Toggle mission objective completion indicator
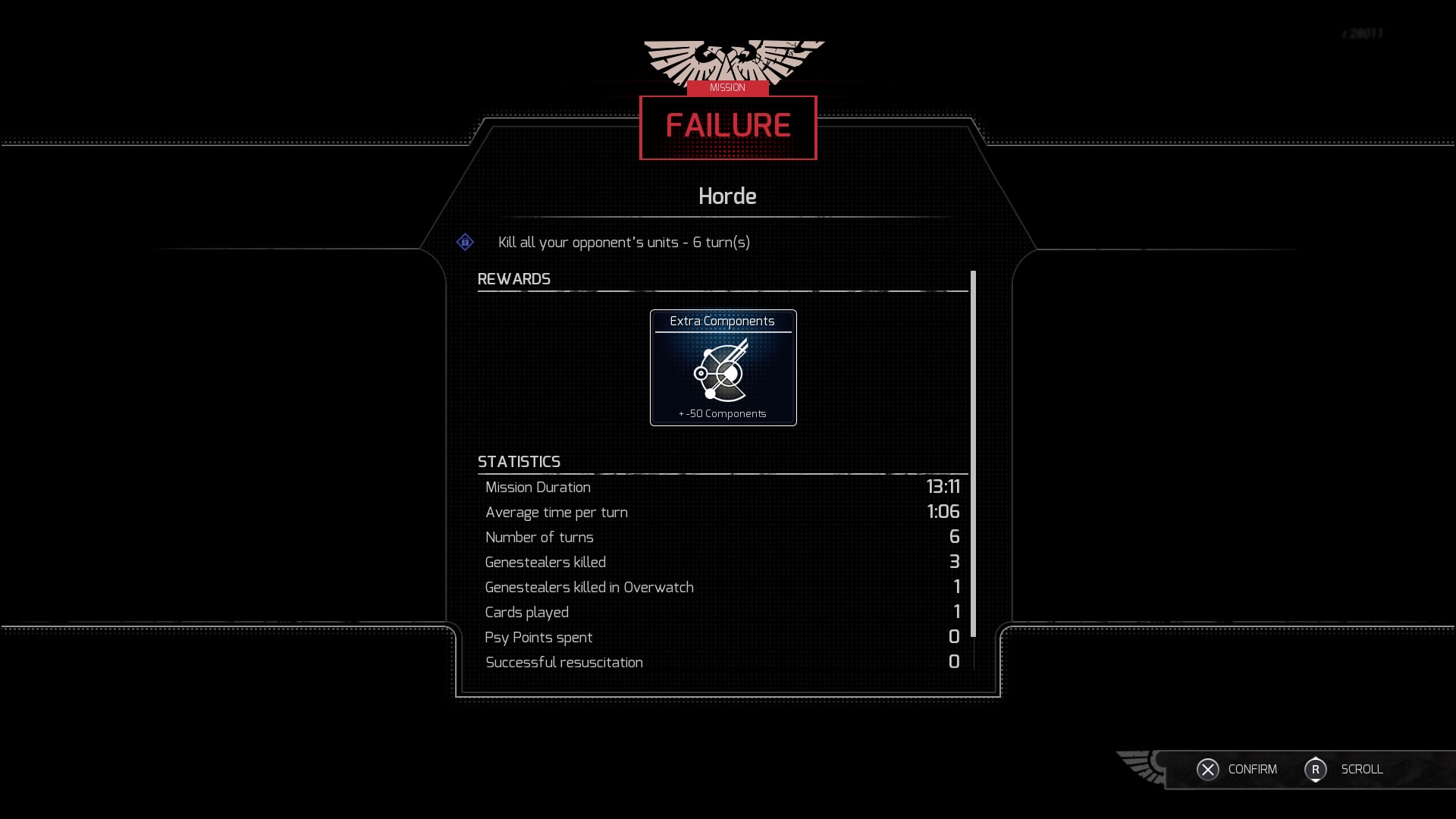Screen dimensions: 1456x819 pyautogui.click(x=464, y=241)
